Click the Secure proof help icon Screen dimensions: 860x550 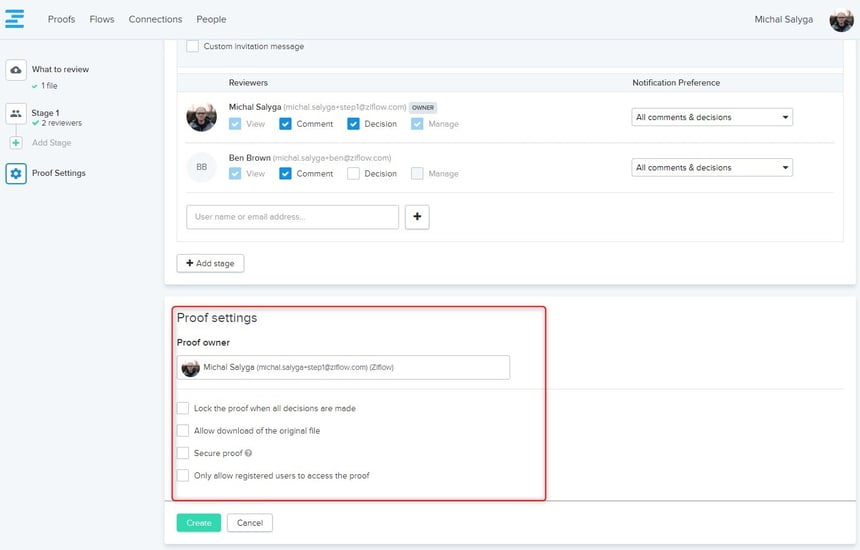tap(248, 453)
